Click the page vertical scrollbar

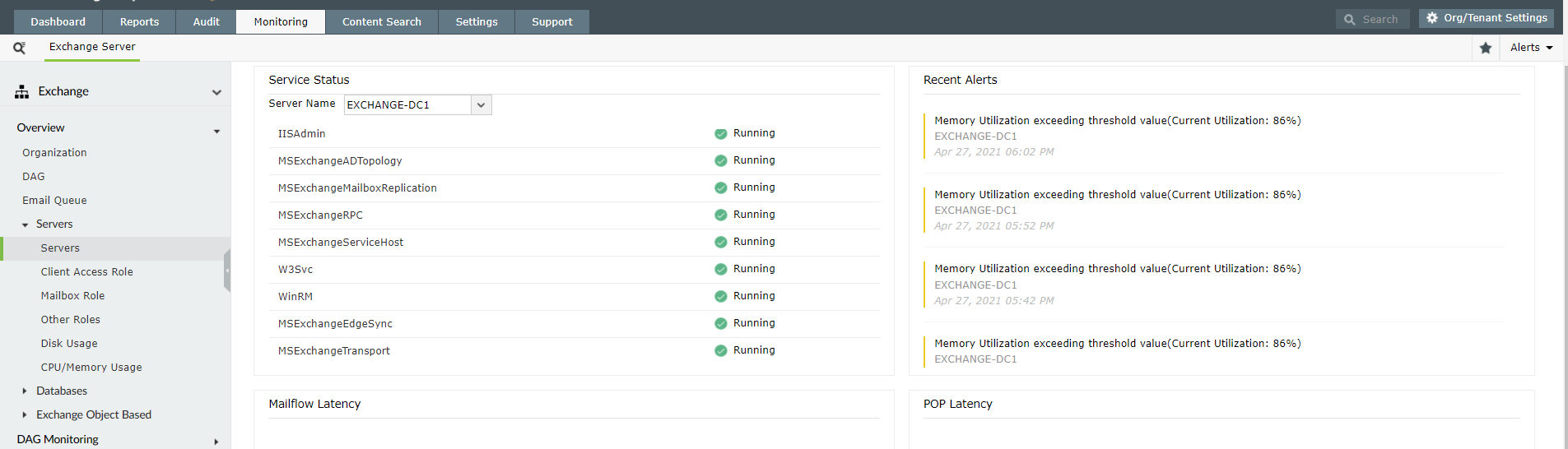tap(1565, 247)
